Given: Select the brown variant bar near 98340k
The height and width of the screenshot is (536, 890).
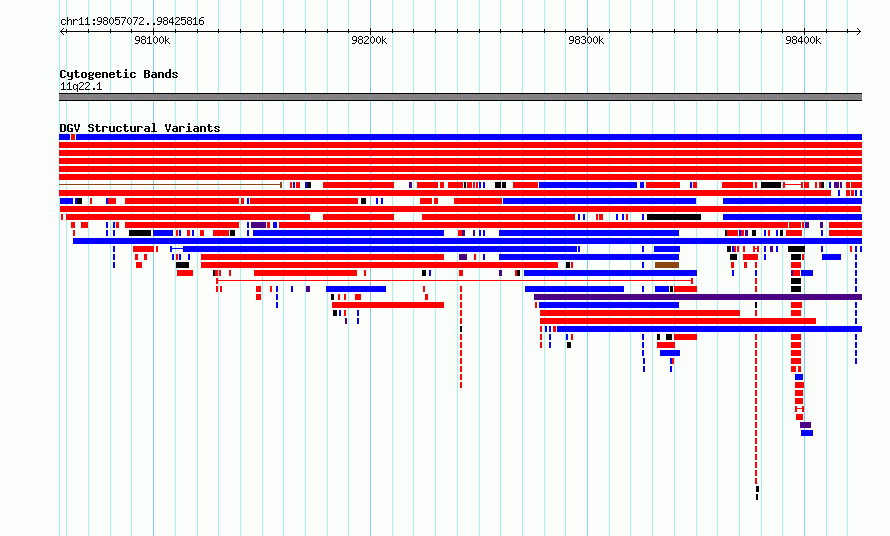Looking at the screenshot, I should (x=667, y=265).
